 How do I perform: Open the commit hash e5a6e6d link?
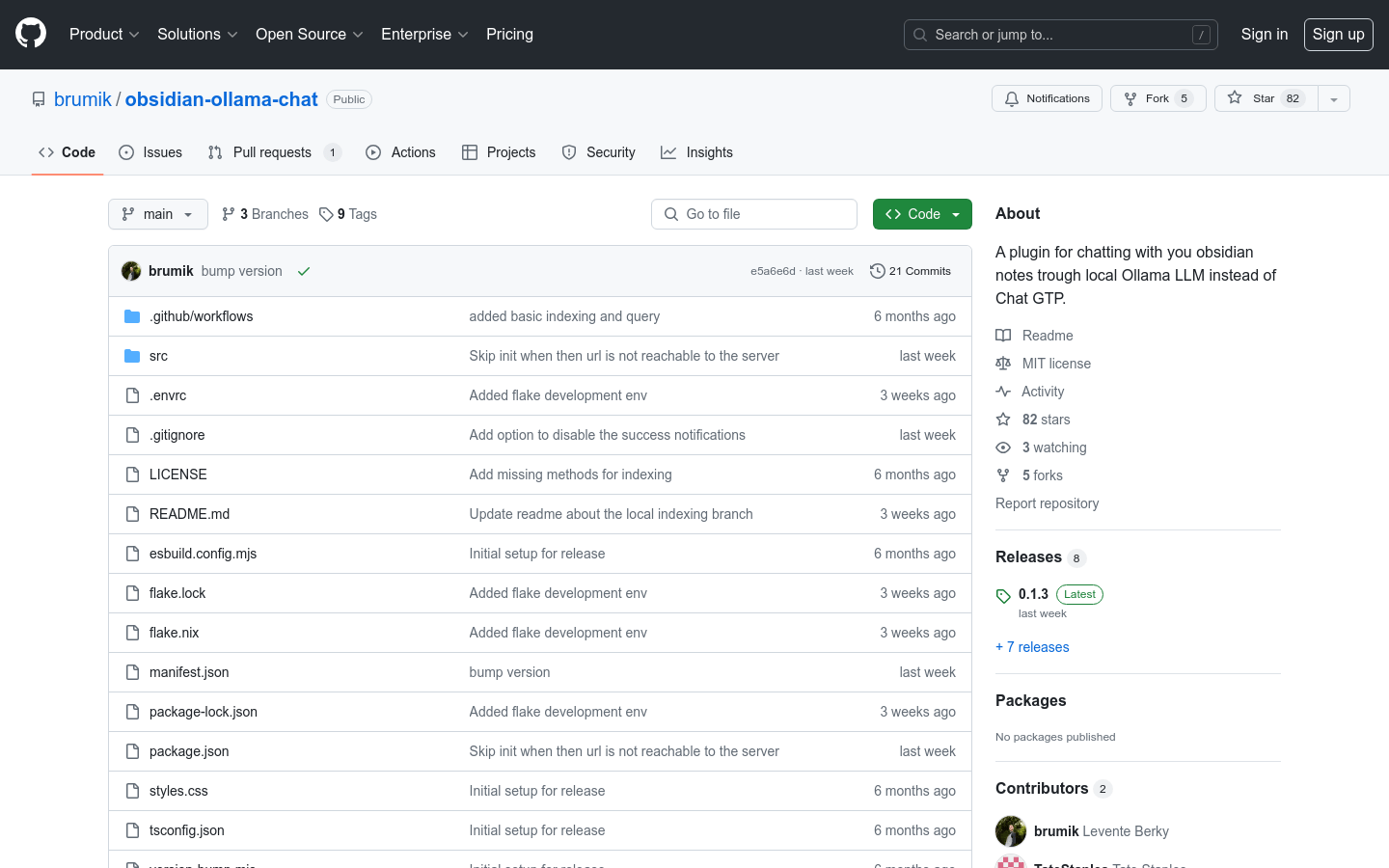tap(773, 271)
